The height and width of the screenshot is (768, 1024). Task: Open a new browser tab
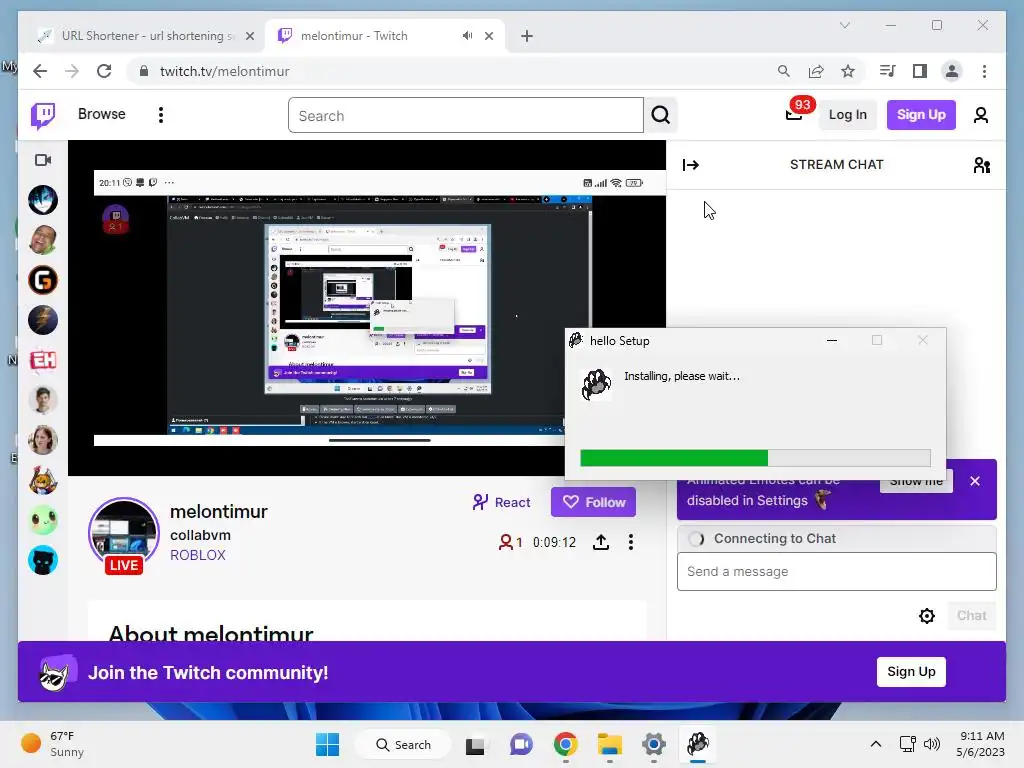point(527,37)
